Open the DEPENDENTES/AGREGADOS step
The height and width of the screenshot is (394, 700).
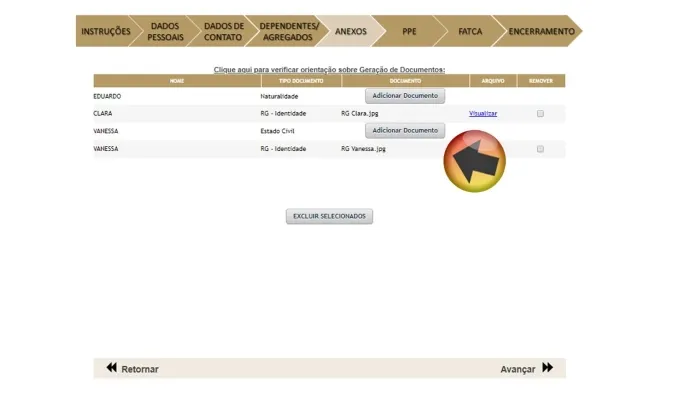click(x=289, y=31)
